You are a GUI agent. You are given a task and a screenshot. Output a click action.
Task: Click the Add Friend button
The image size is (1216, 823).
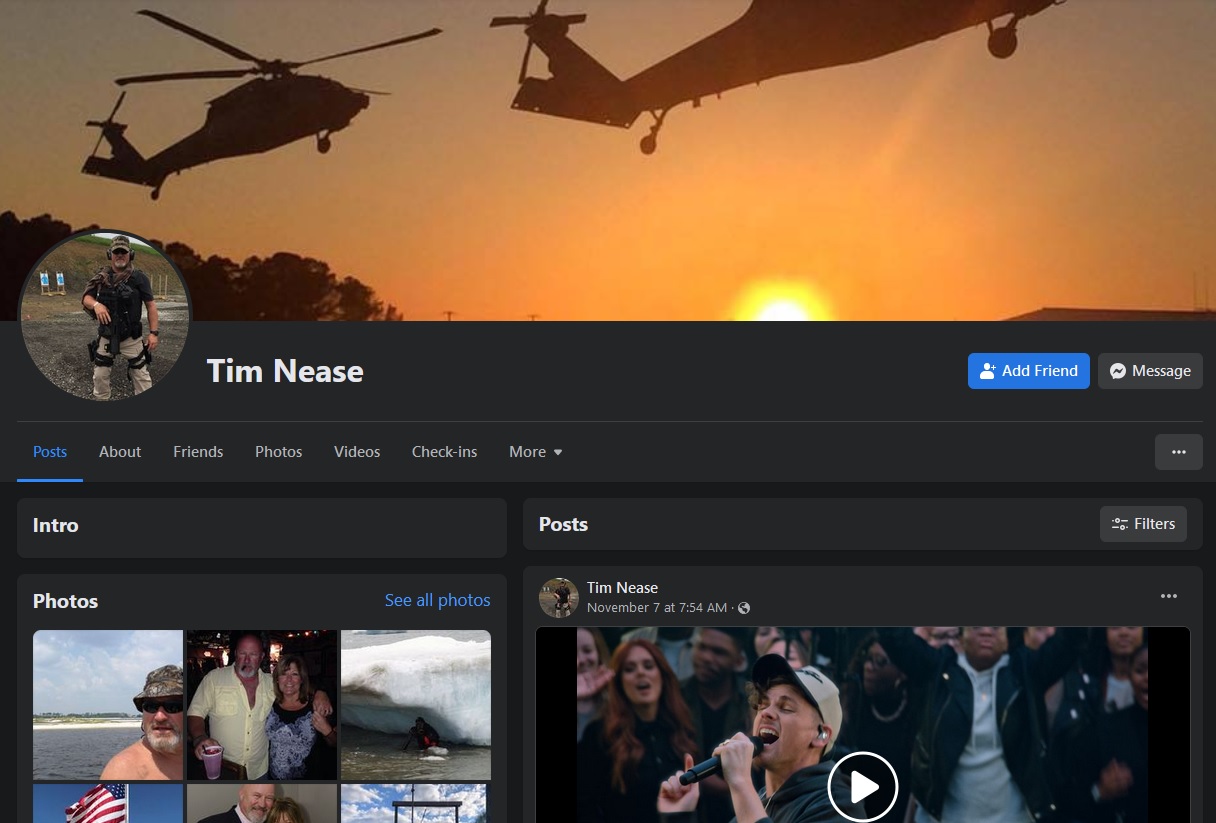tap(1028, 371)
